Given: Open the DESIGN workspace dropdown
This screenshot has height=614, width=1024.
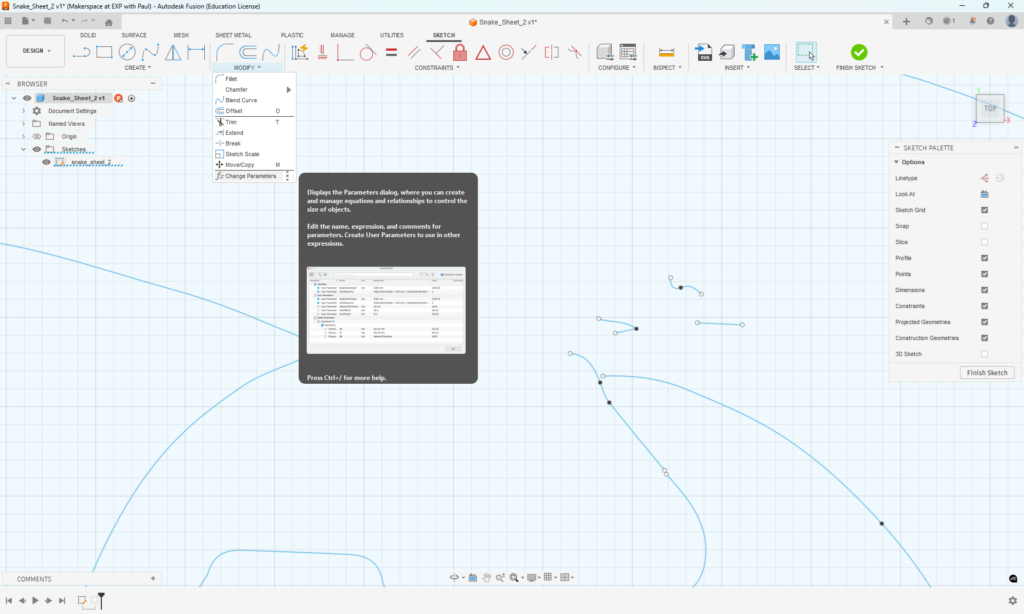Looking at the screenshot, I should pyautogui.click(x=36, y=50).
